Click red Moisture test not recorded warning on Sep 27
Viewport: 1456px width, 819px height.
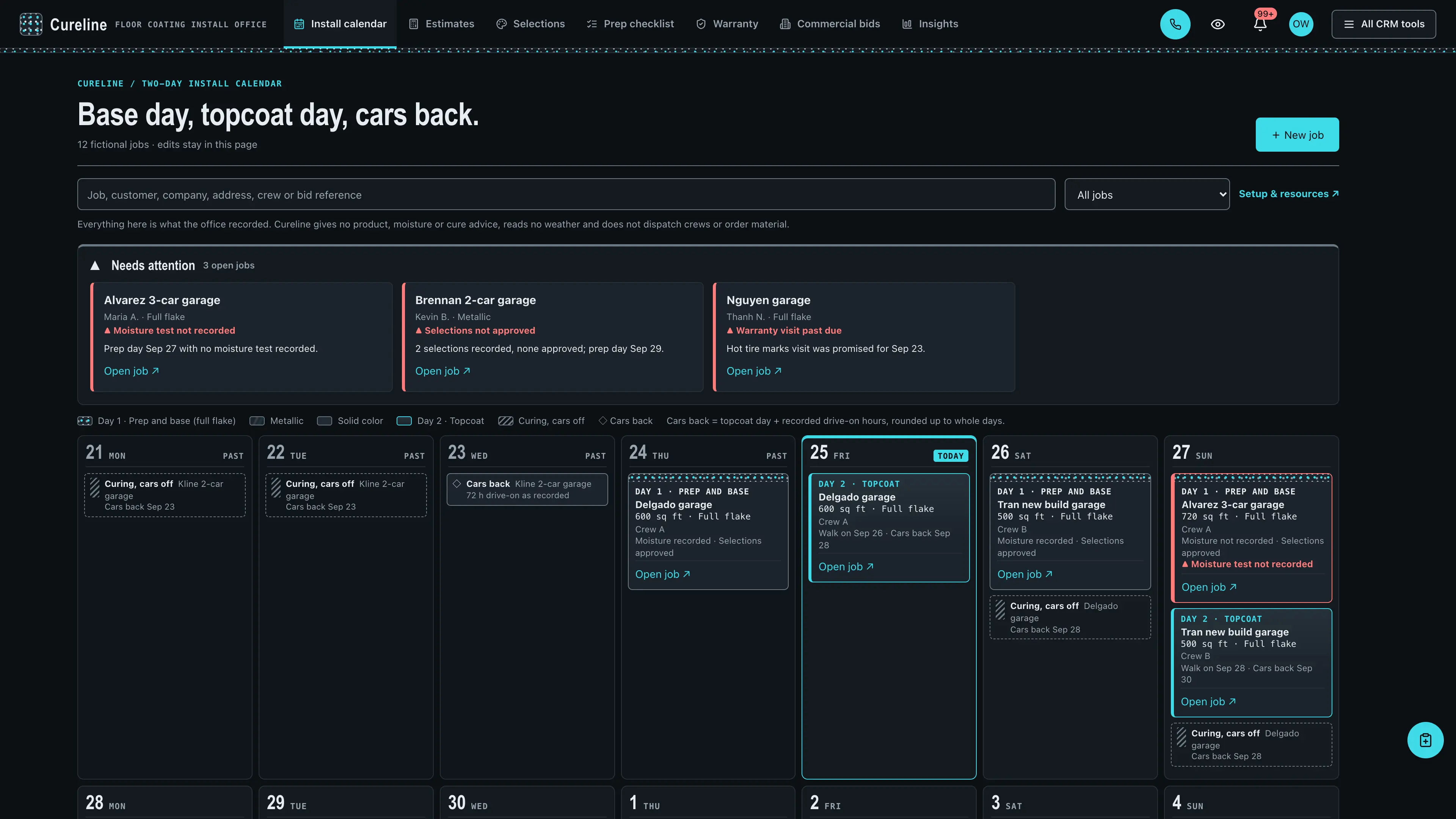tap(1247, 563)
